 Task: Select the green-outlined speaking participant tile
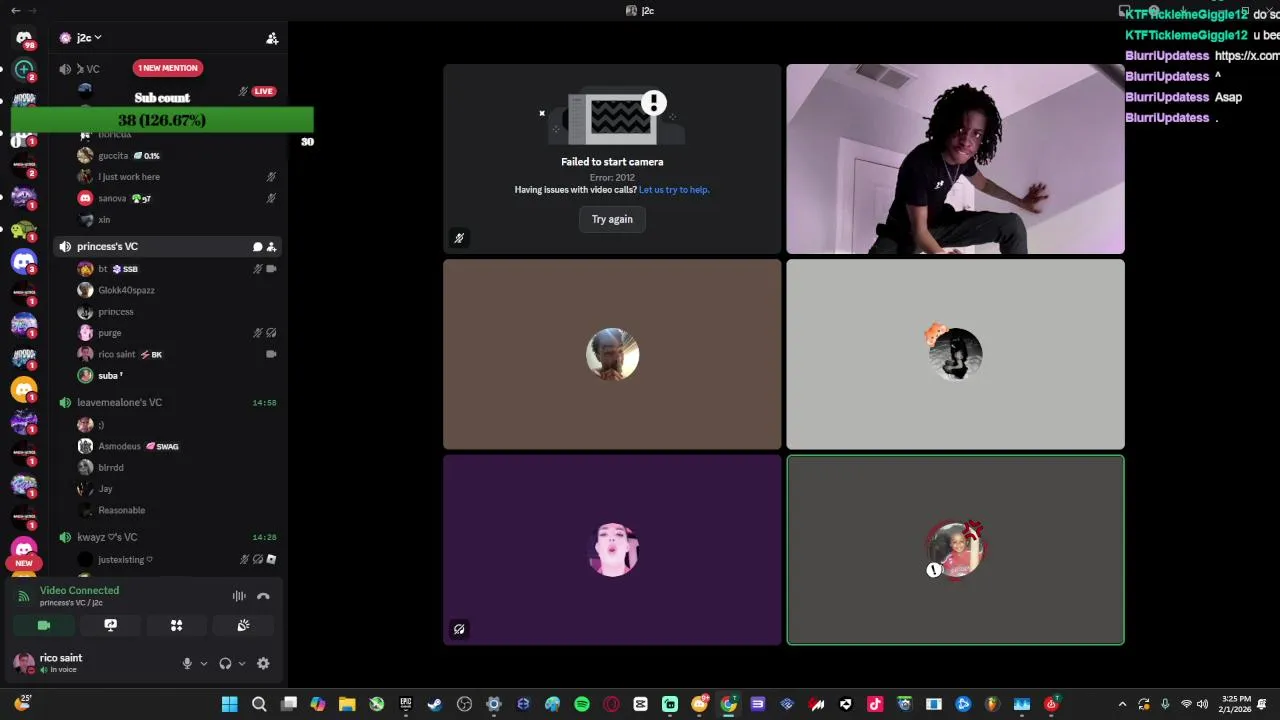(x=955, y=550)
